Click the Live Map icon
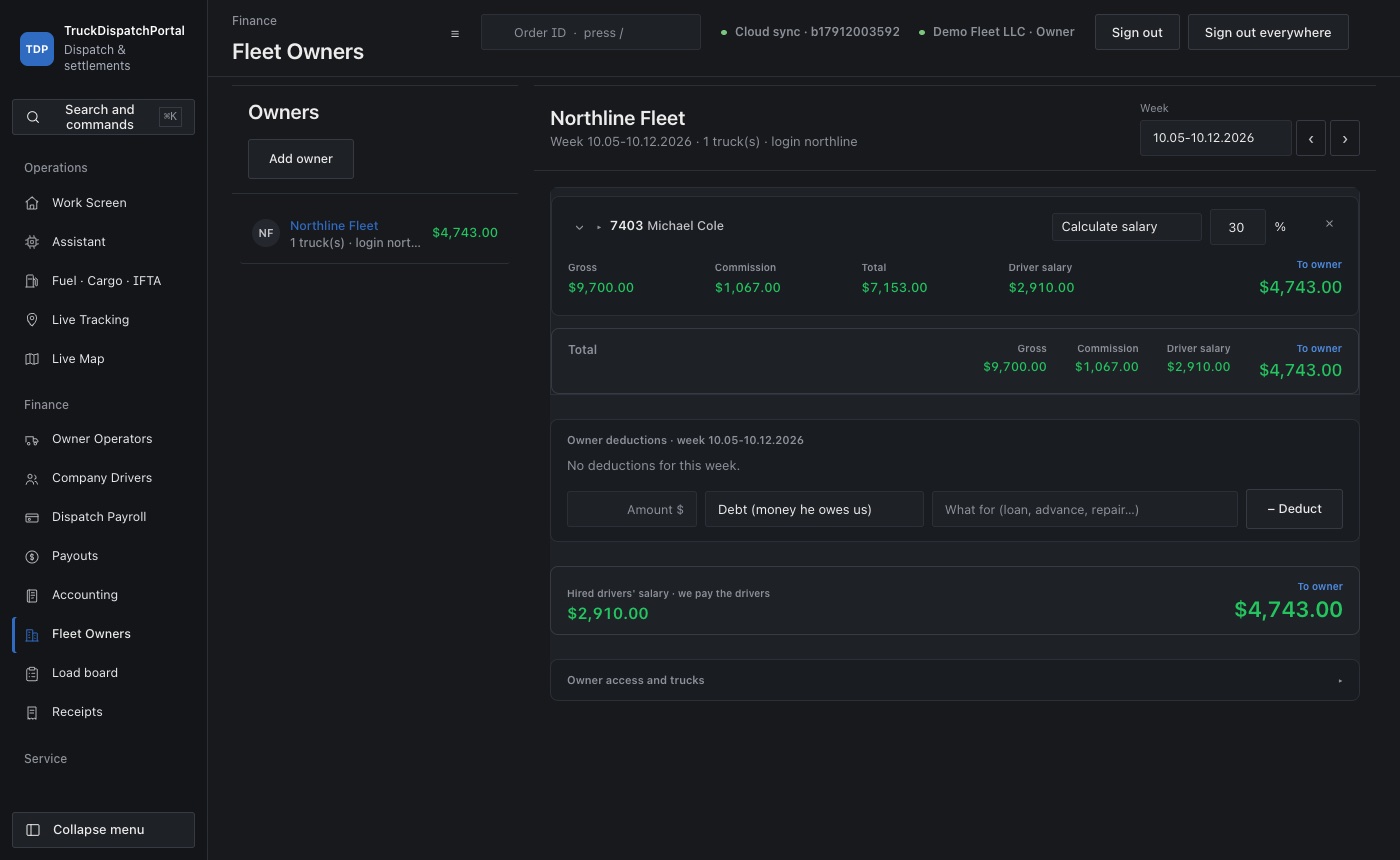The width and height of the screenshot is (1400, 860). [x=32, y=359]
